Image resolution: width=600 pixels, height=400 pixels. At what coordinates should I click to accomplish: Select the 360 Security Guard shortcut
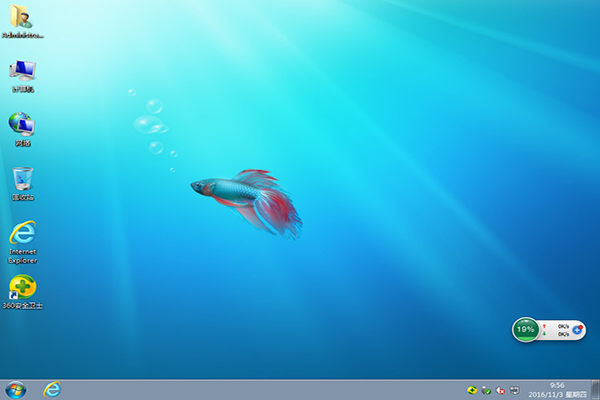pos(23,292)
